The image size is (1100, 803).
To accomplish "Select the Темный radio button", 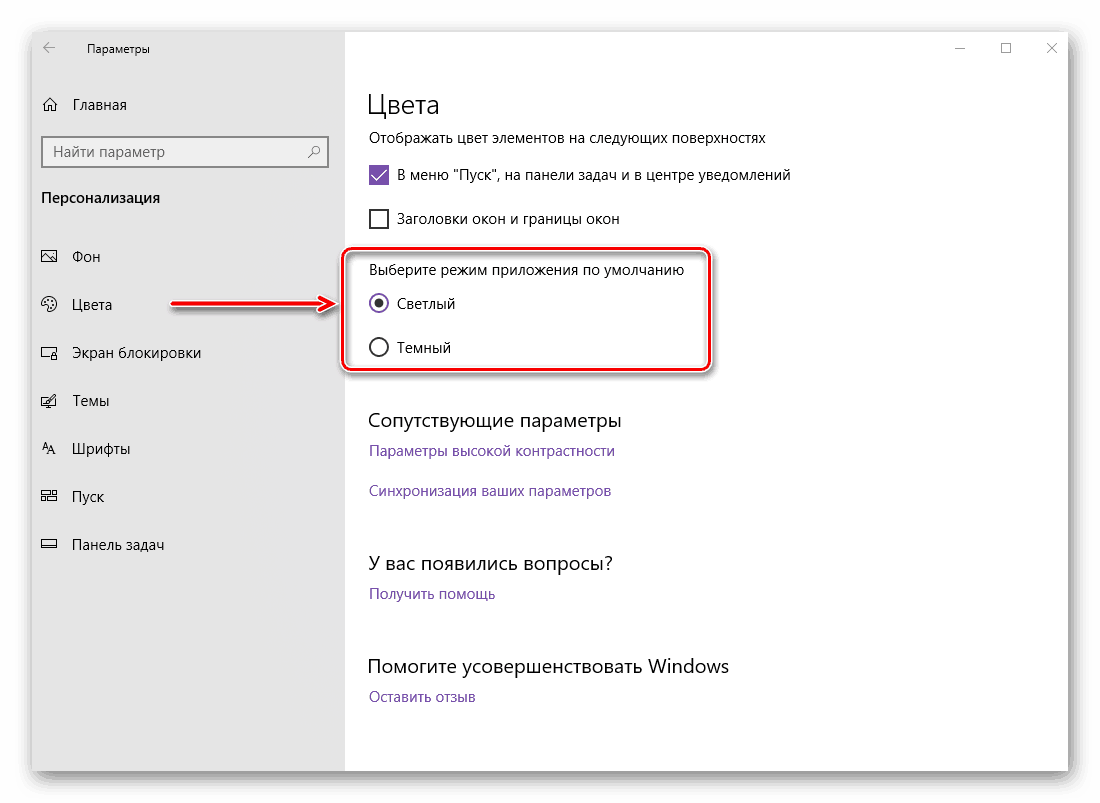I will [379, 347].
